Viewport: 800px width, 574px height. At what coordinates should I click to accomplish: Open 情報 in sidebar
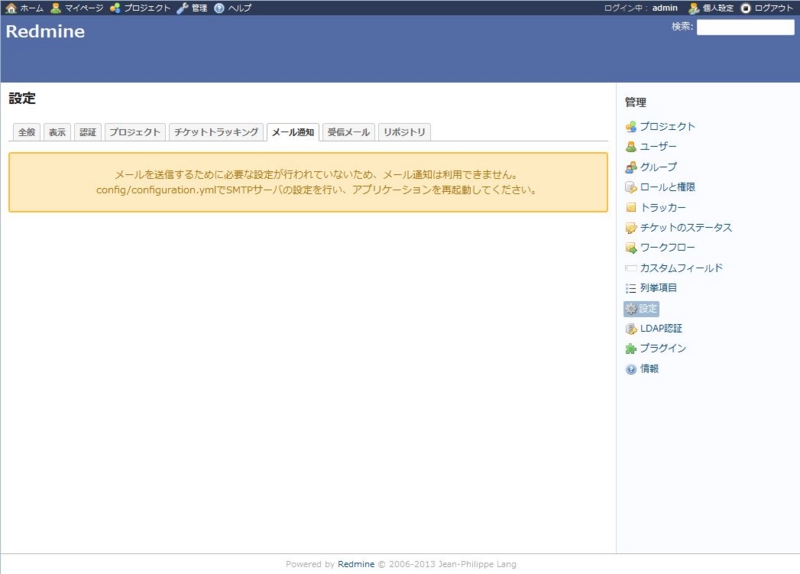(649, 369)
